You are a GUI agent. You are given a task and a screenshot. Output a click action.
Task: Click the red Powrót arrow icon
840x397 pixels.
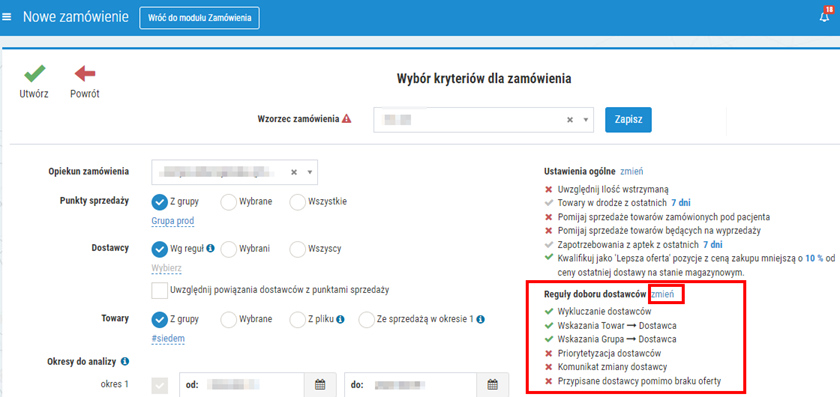click(x=85, y=74)
